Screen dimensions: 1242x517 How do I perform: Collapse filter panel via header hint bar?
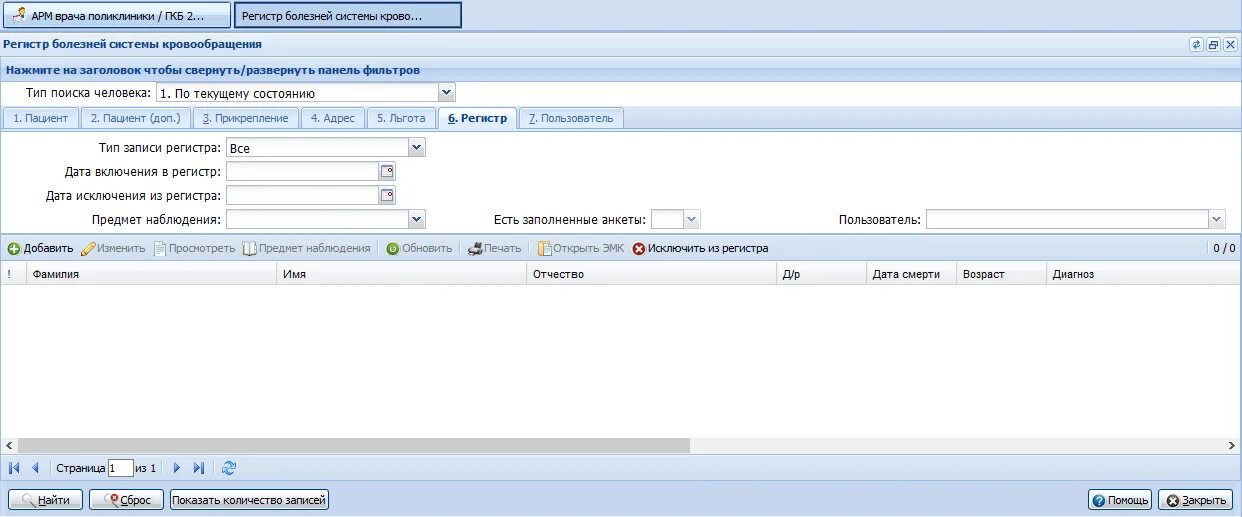(621, 70)
